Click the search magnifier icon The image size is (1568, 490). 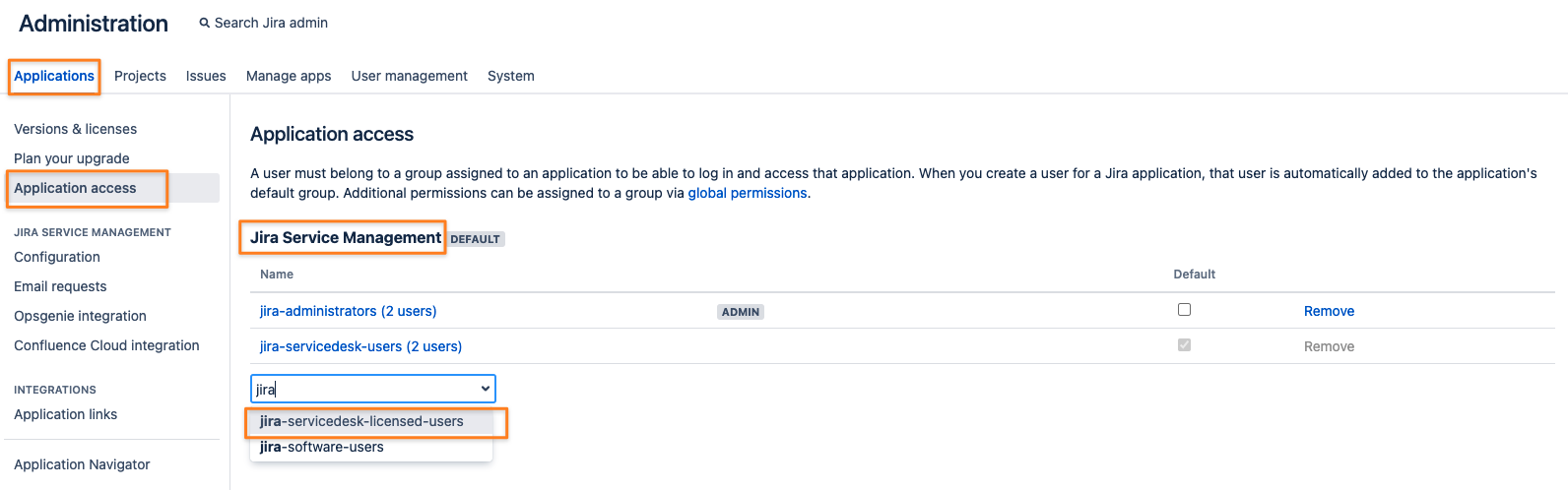click(205, 23)
